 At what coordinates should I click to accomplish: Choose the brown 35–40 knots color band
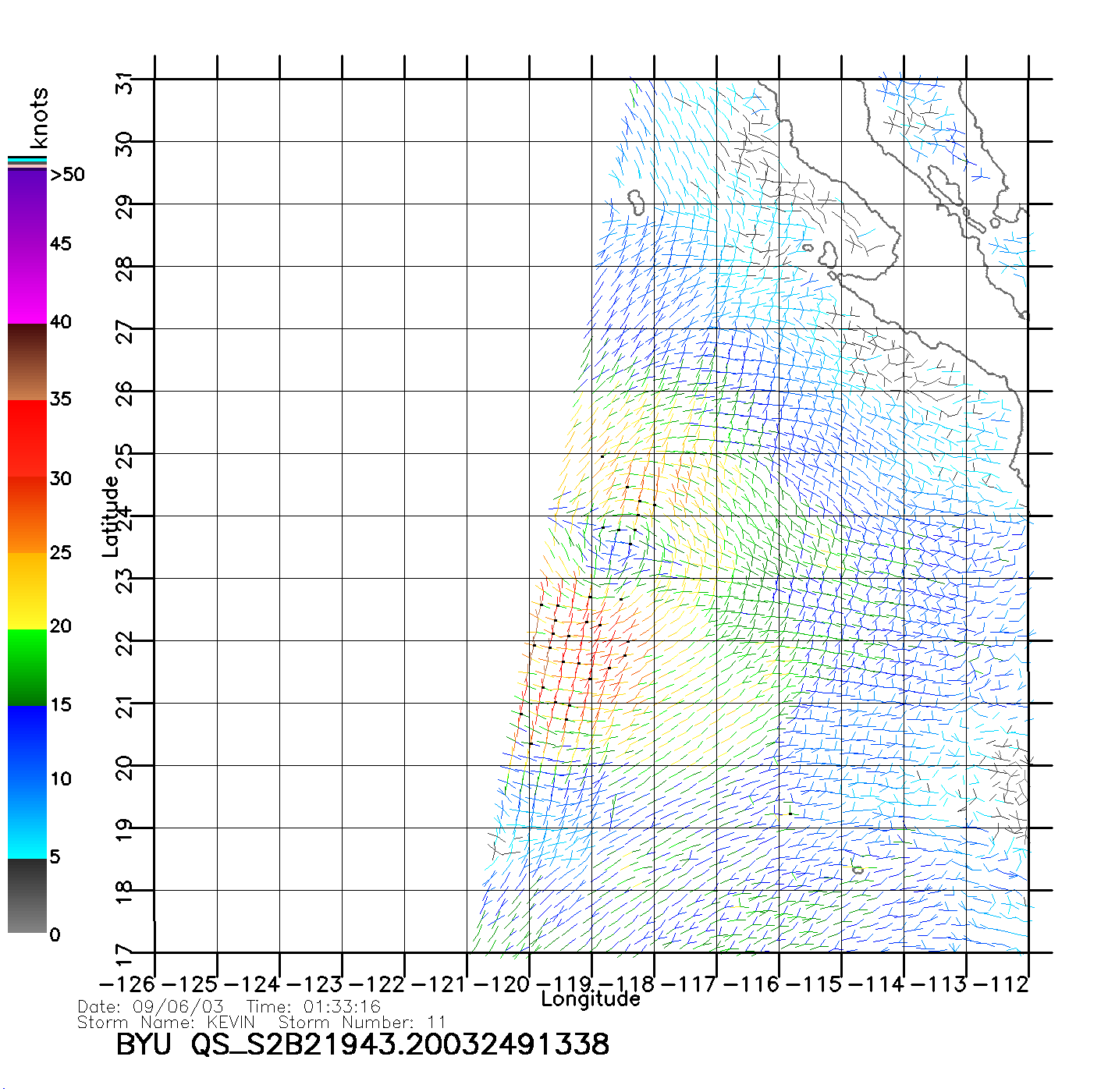click(27, 362)
